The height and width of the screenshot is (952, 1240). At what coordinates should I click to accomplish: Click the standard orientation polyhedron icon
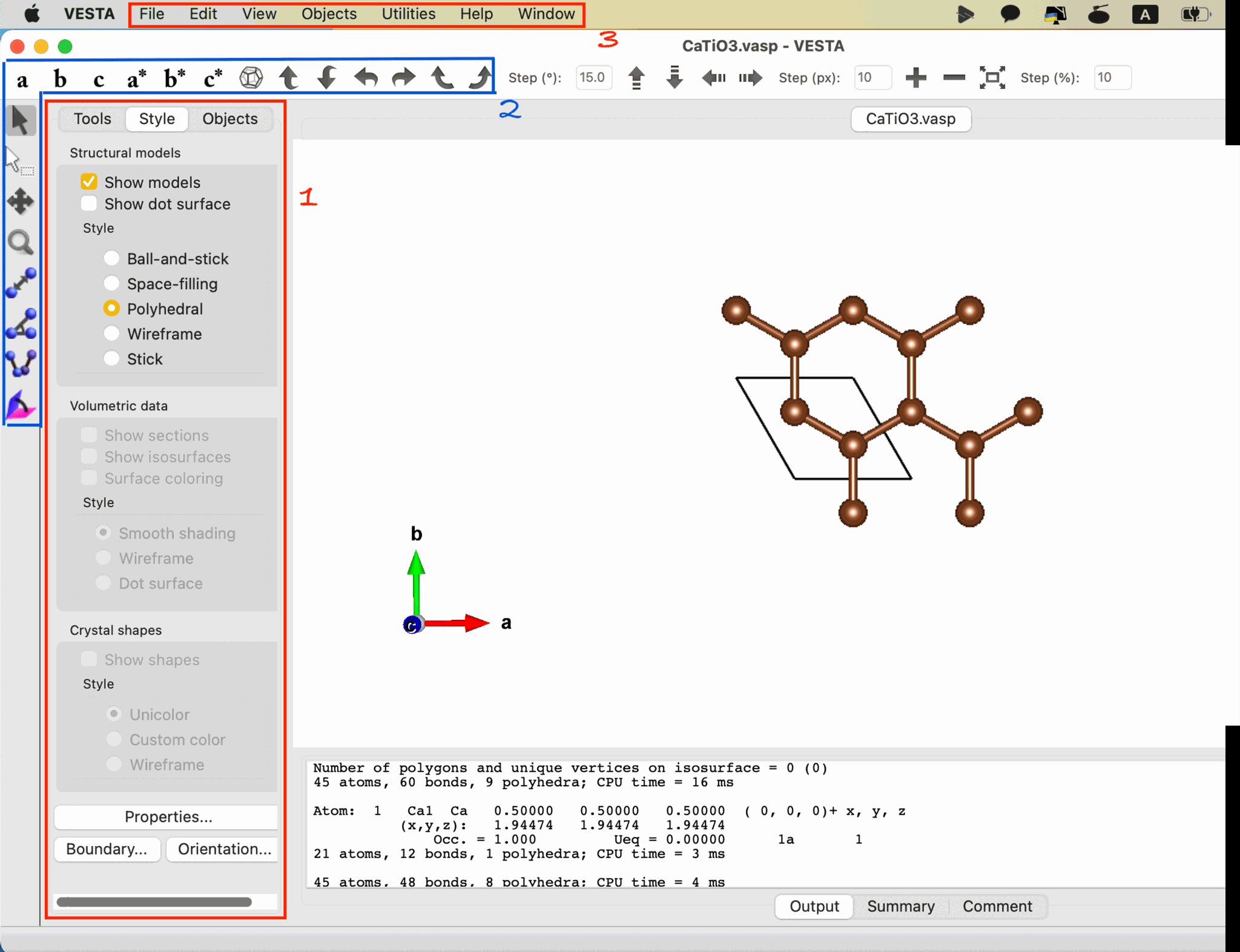click(x=251, y=77)
